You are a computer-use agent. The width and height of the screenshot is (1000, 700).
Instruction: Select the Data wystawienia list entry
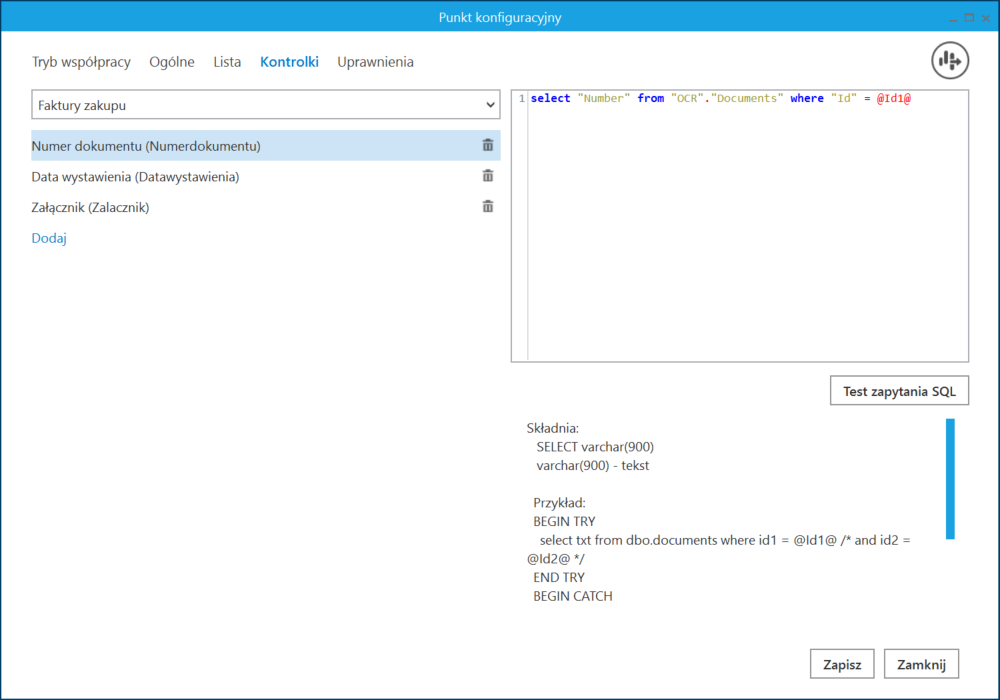click(x=135, y=177)
